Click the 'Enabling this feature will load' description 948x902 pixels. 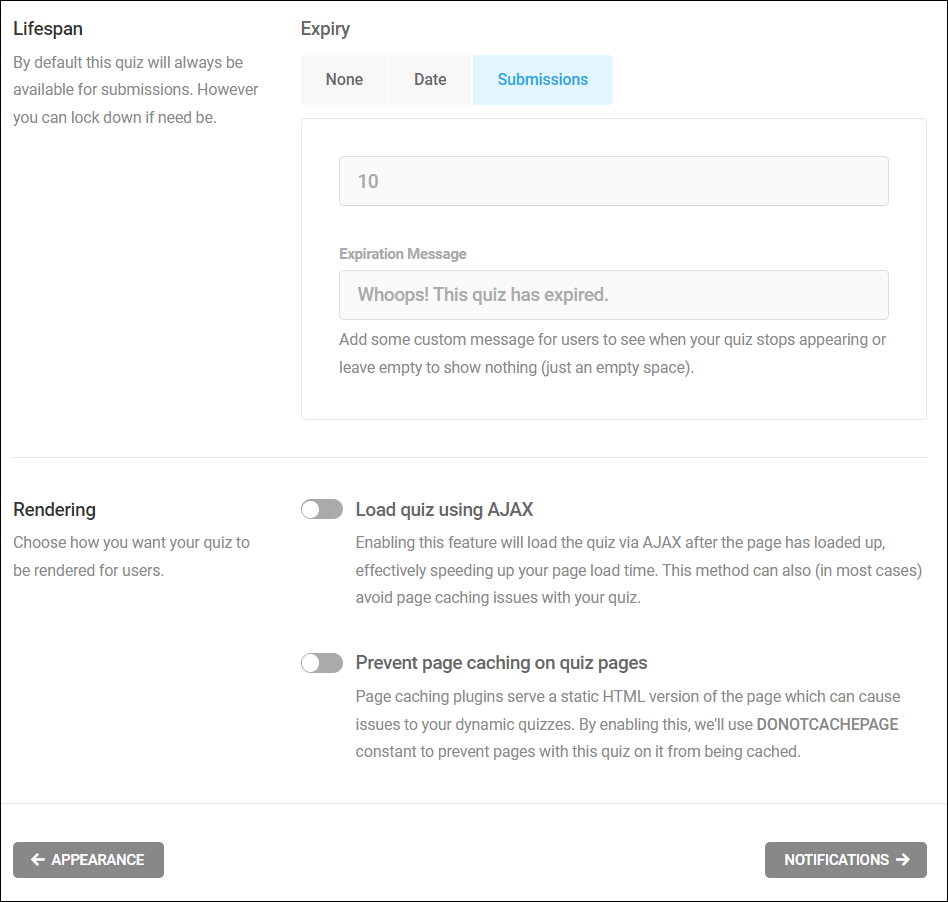[x=638, y=570]
